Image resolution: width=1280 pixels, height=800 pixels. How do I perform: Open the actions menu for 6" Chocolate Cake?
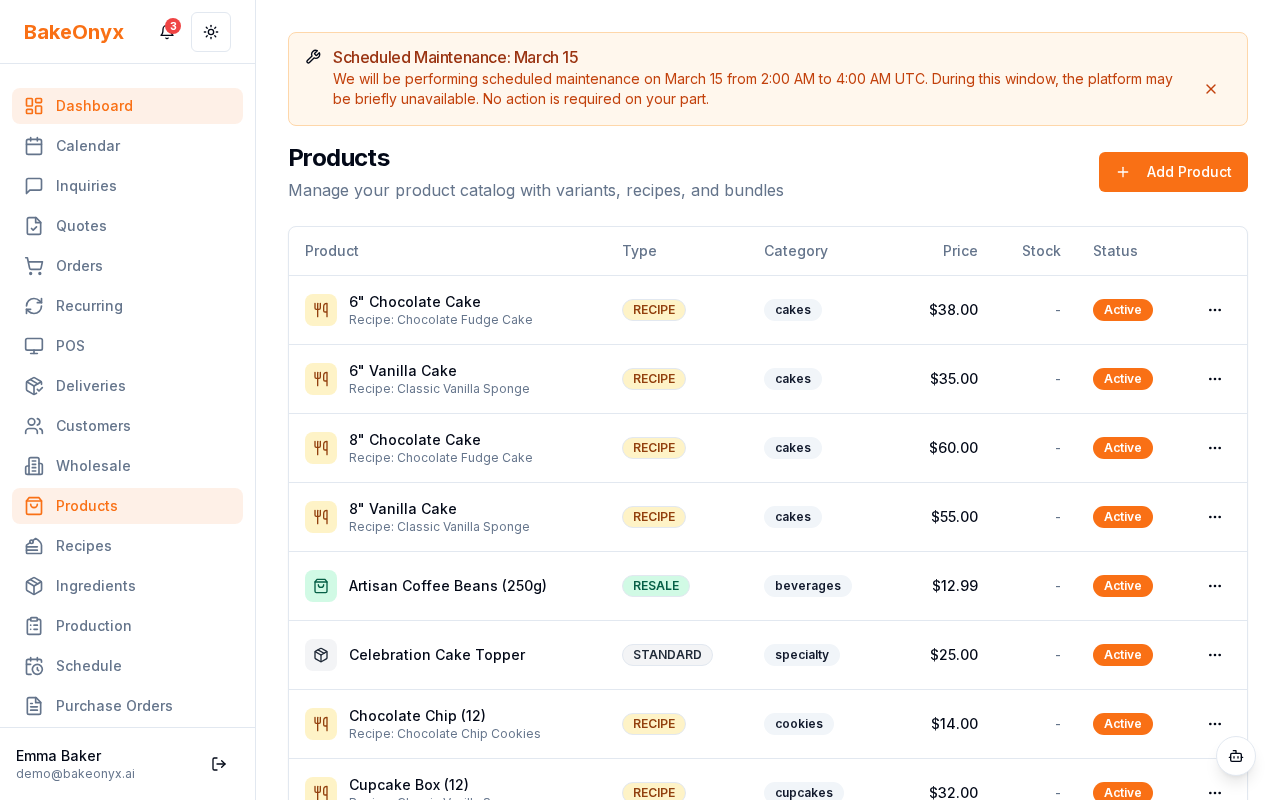(x=1215, y=310)
